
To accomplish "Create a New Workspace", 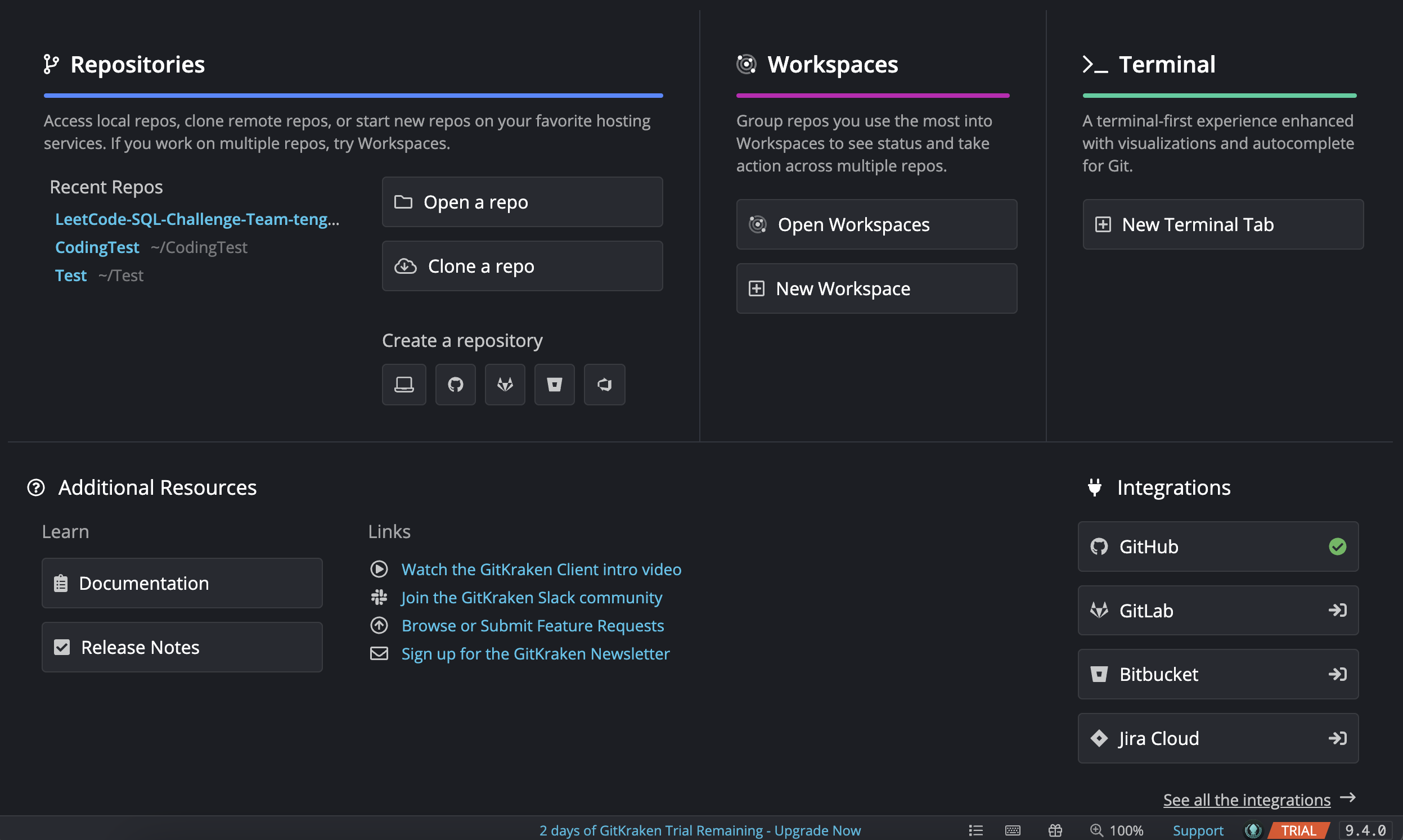I will coord(876,288).
